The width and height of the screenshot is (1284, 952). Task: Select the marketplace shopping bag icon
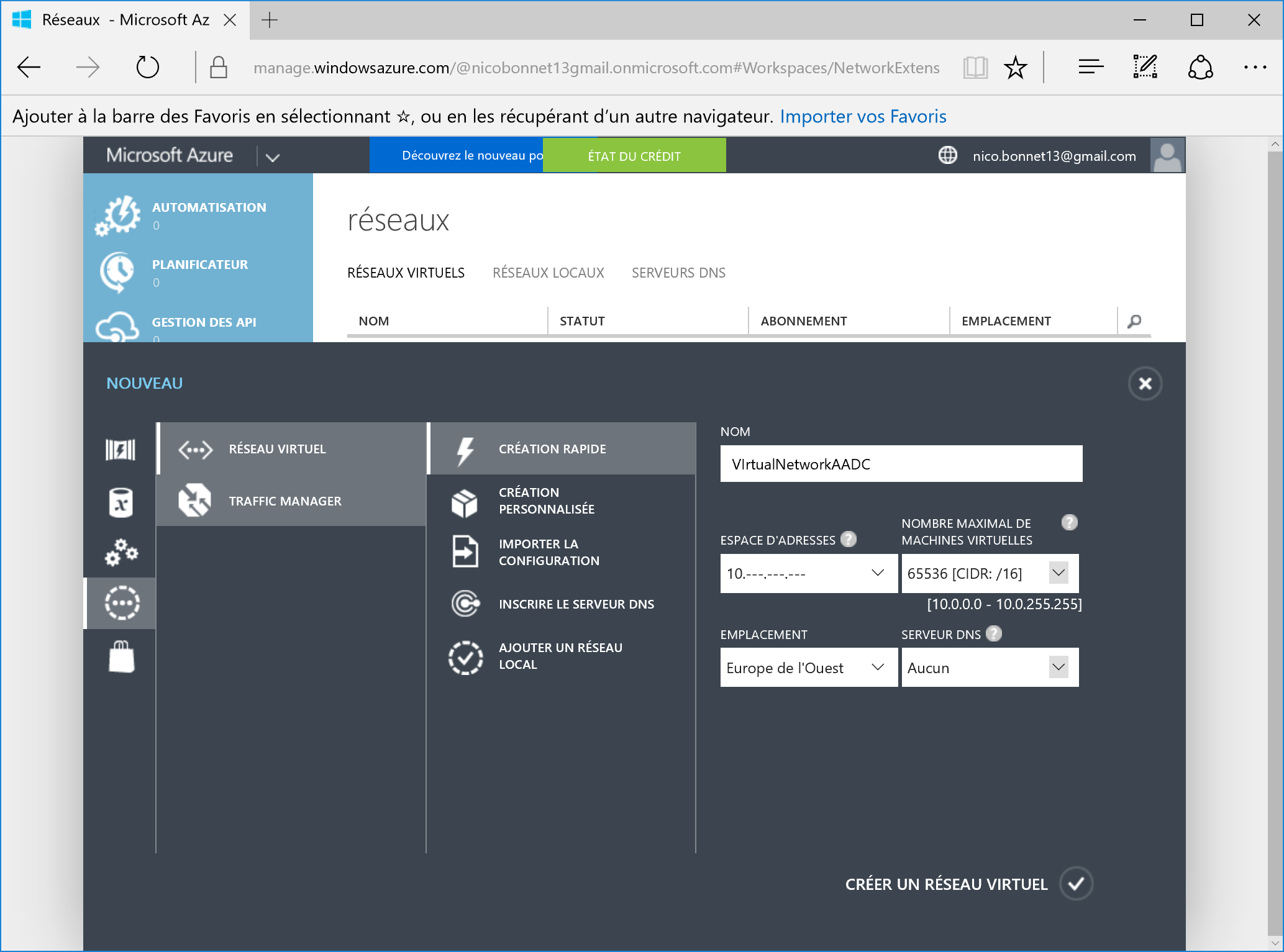[122, 656]
